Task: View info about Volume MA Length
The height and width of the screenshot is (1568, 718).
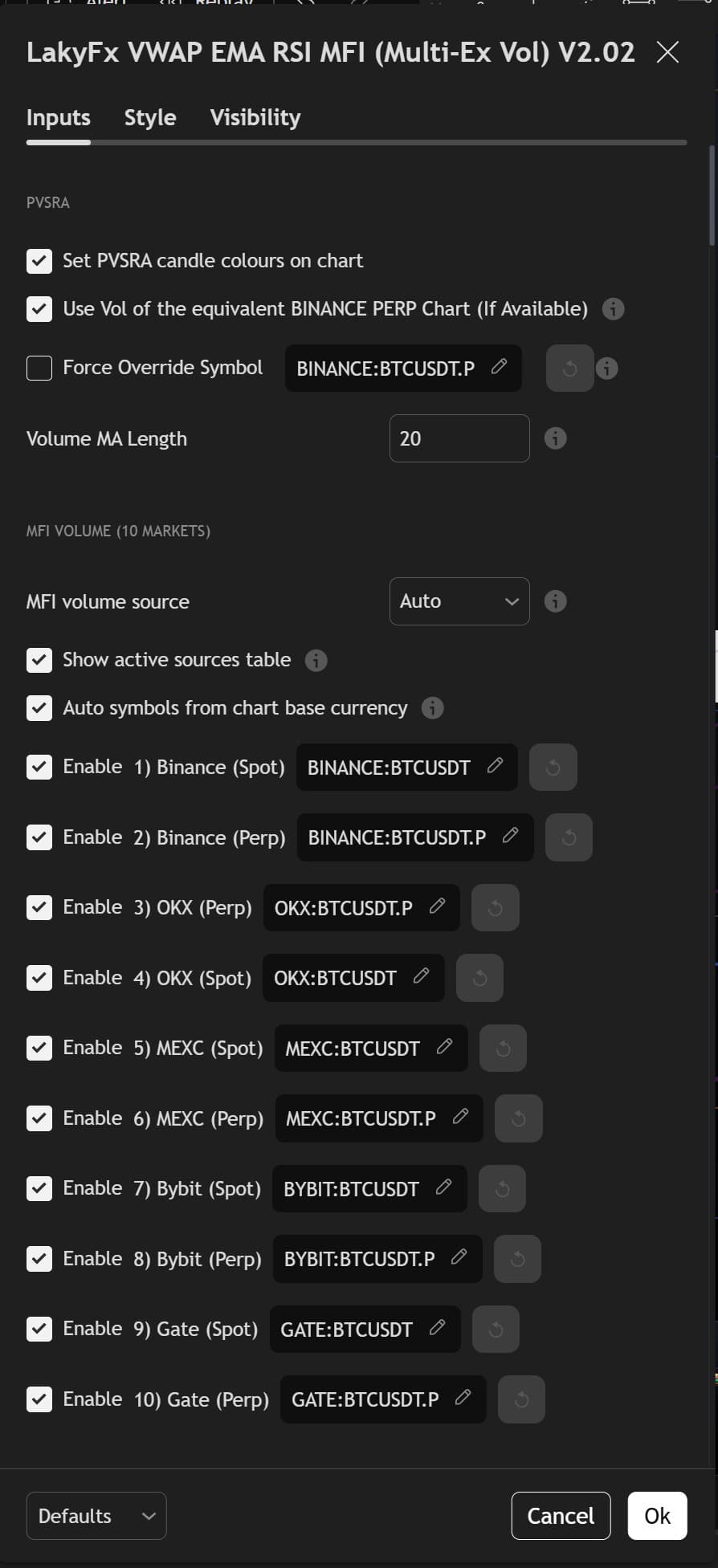Action: [554, 438]
